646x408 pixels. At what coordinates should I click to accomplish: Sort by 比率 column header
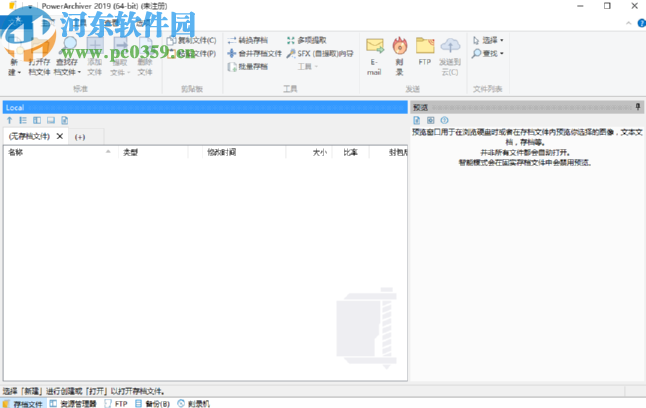coord(351,152)
